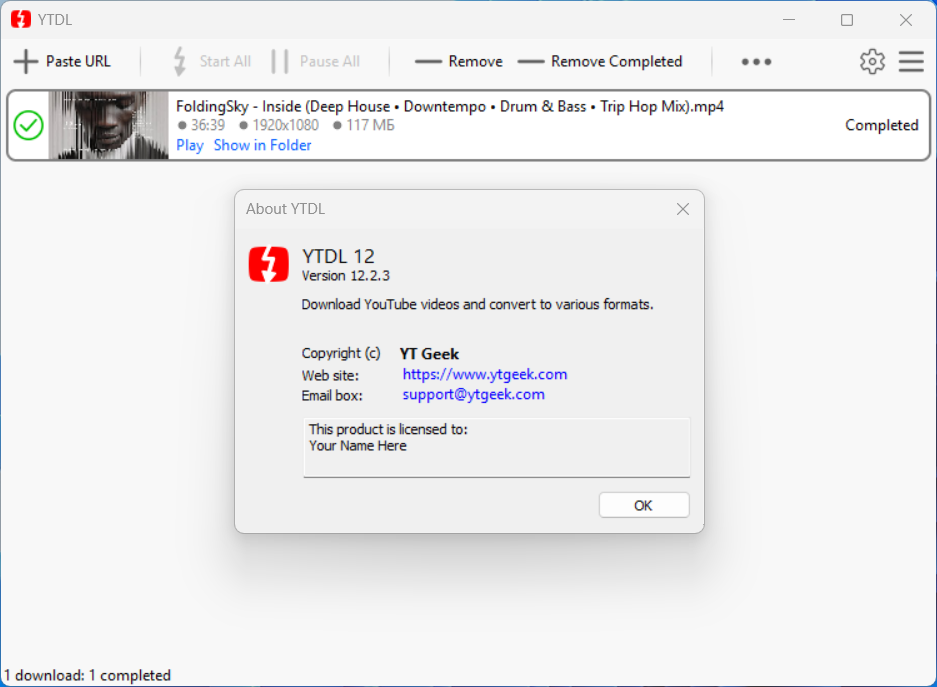Click the Version 12.2.3 text

tap(345, 276)
